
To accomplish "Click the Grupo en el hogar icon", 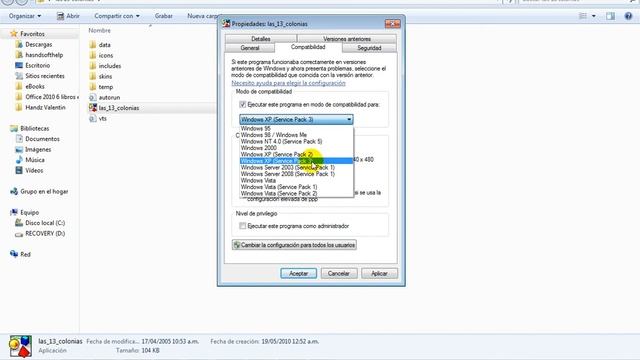I will tap(14, 191).
